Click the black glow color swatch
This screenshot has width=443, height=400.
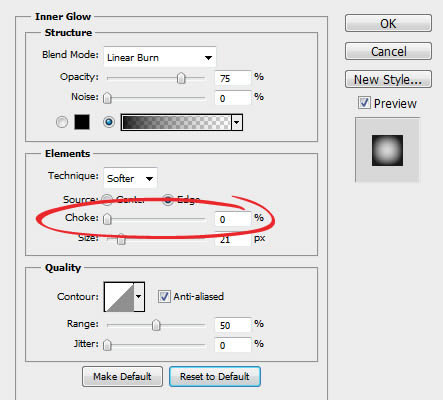[x=82, y=122]
